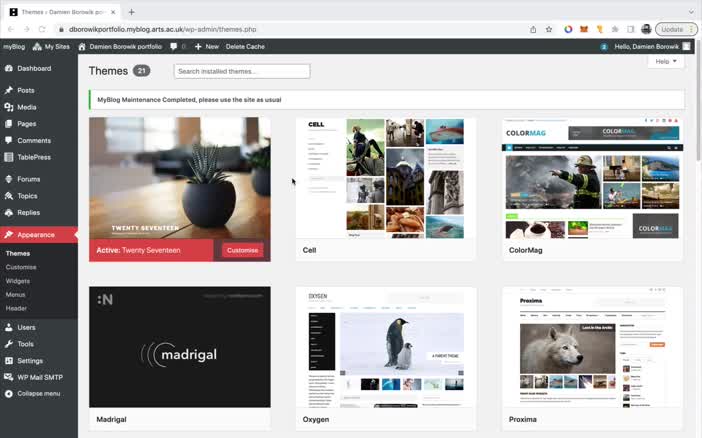
Task: Click the browser forward arrow
Action: (26, 29)
